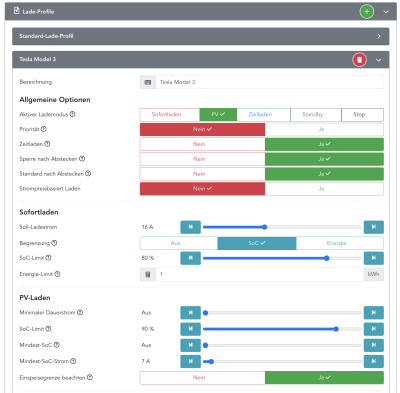The height and width of the screenshot is (393, 400).
Task: Show help for Begrenzung
Action: tap(54, 243)
